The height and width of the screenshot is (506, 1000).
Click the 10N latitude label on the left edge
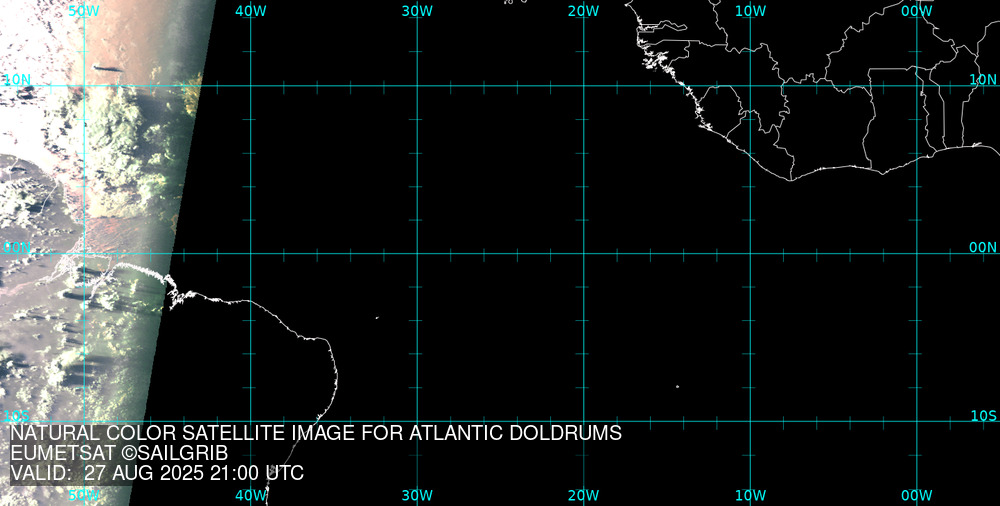click(x=17, y=80)
